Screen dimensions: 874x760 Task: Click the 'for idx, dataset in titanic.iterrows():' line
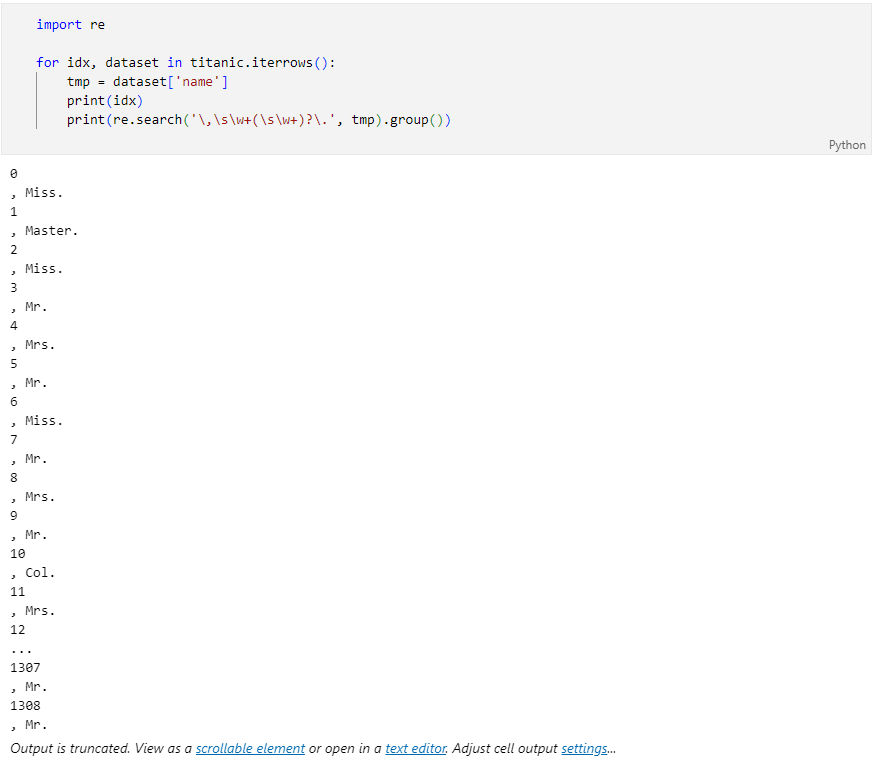[186, 62]
